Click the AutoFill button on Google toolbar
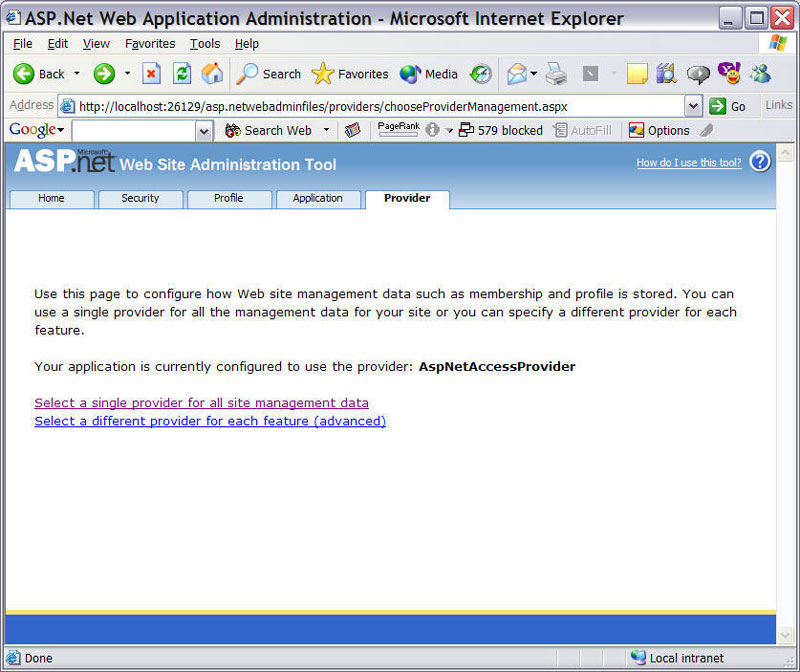Screen dimensions: 800x672 coord(582,131)
